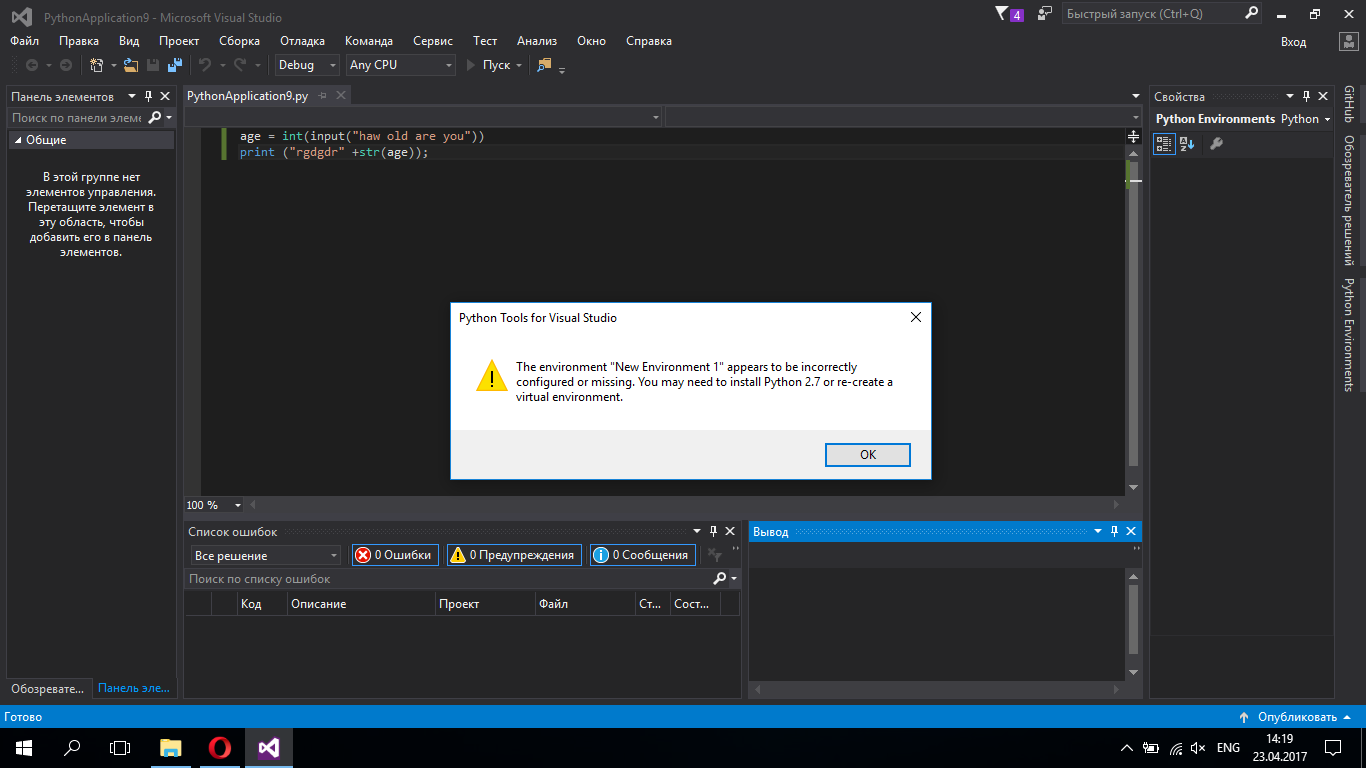Open the Проект menu

click(179, 41)
